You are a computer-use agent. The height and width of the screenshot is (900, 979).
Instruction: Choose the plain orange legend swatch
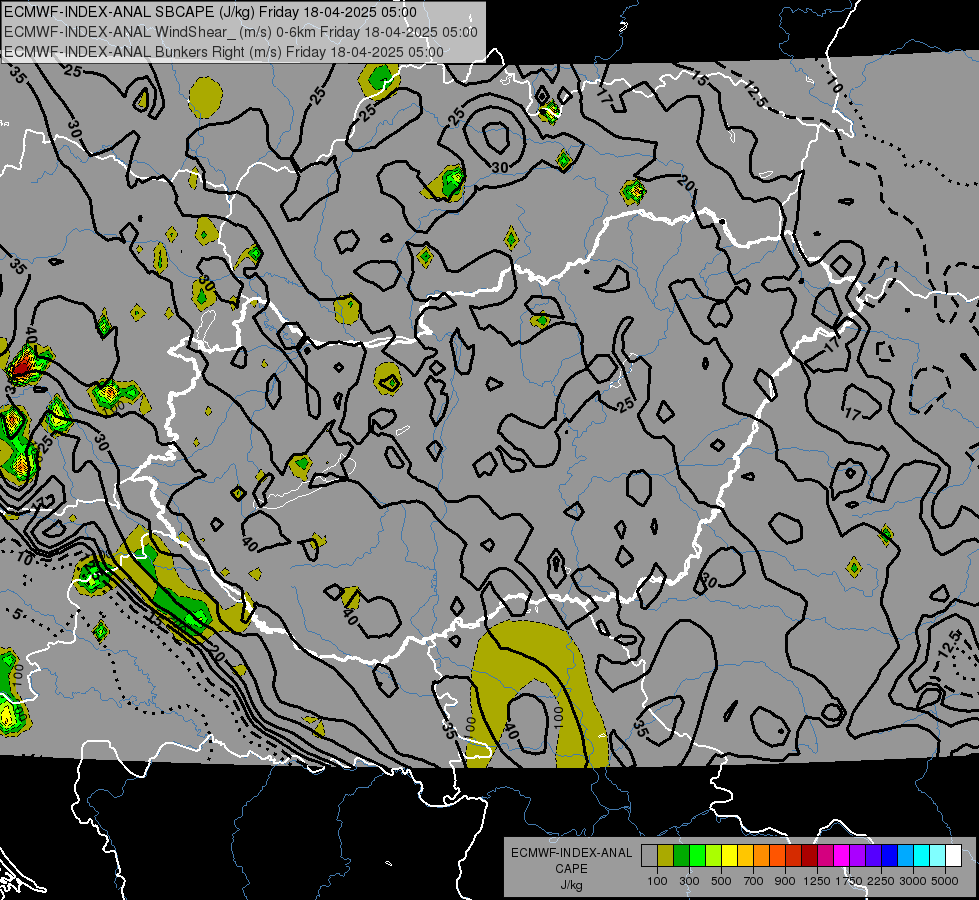[x=761, y=856]
